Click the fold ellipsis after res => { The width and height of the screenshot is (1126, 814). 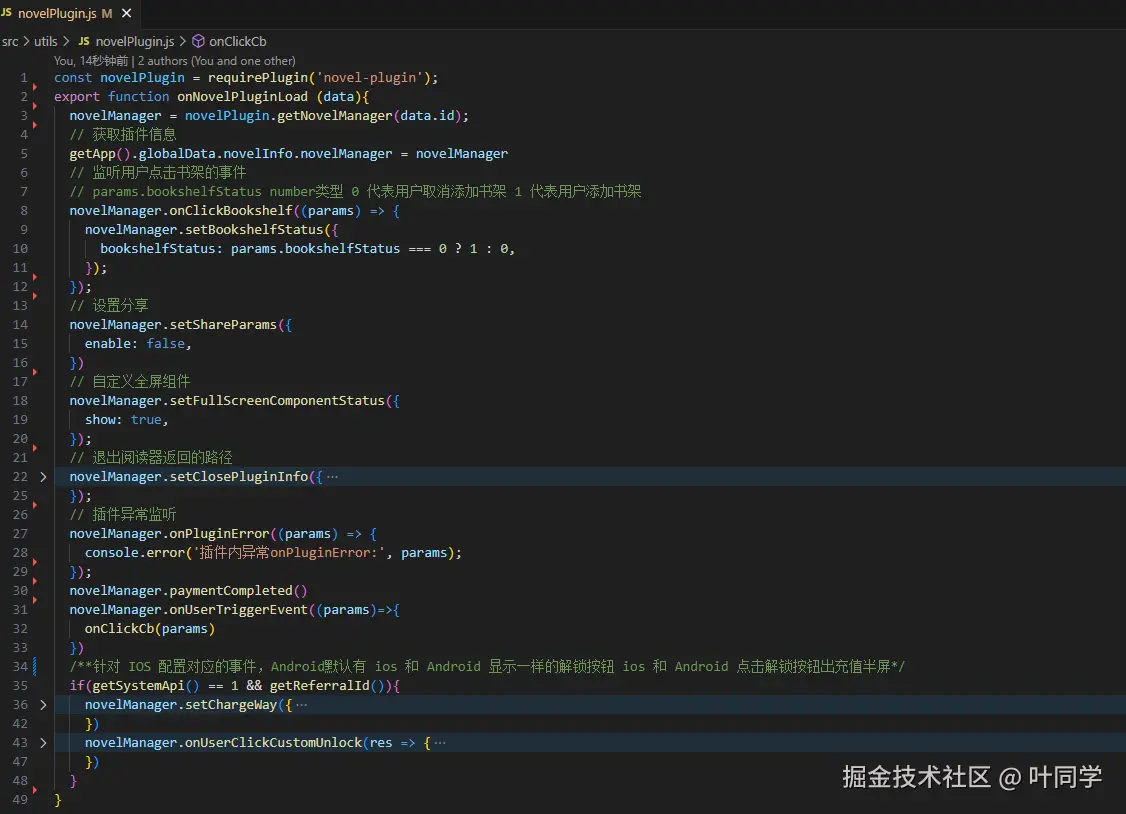(439, 743)
